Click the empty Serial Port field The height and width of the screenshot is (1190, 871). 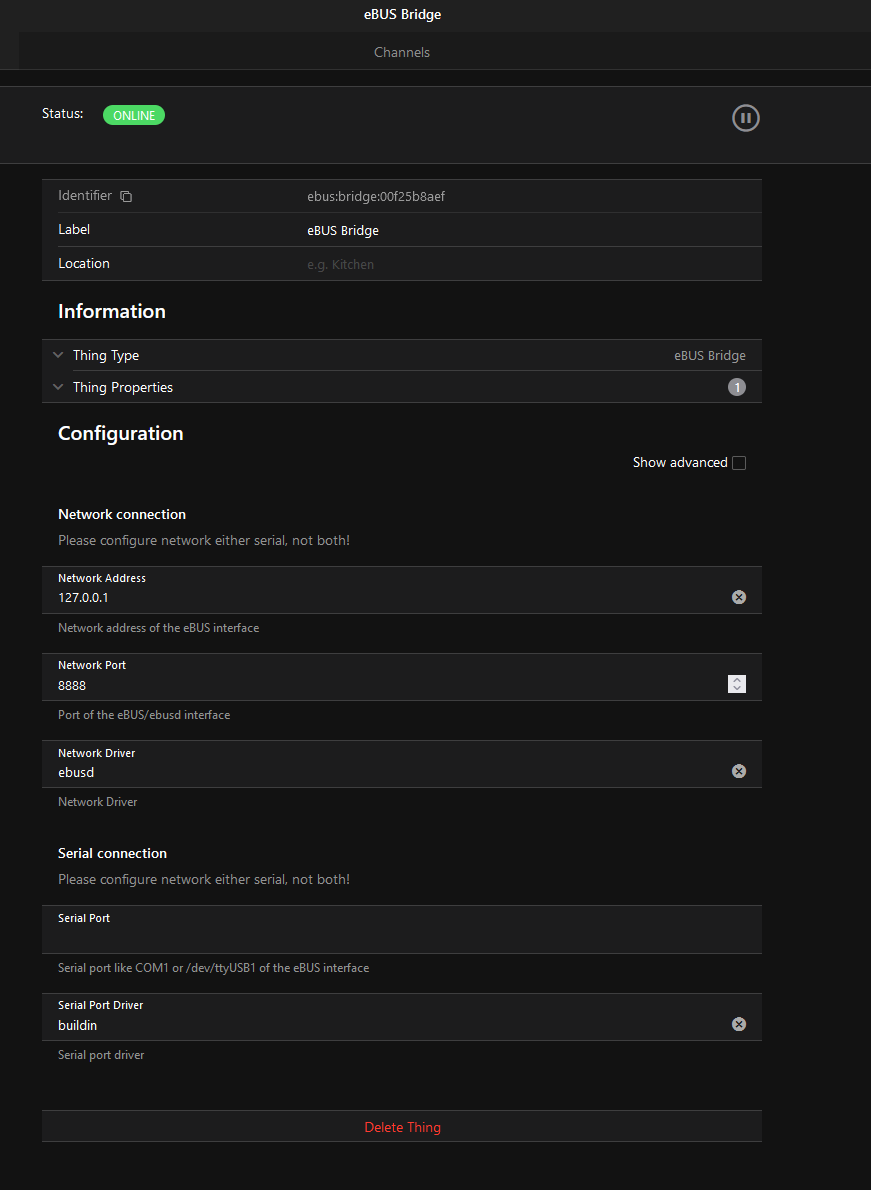point(400,937)
